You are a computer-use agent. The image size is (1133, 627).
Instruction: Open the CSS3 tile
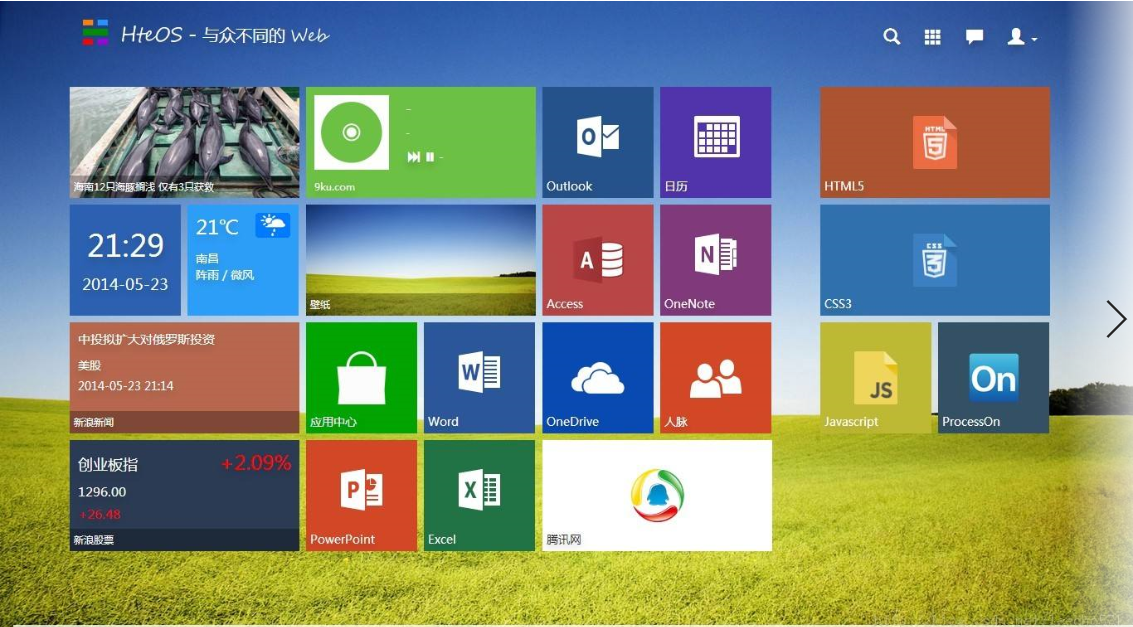point(934,260)
